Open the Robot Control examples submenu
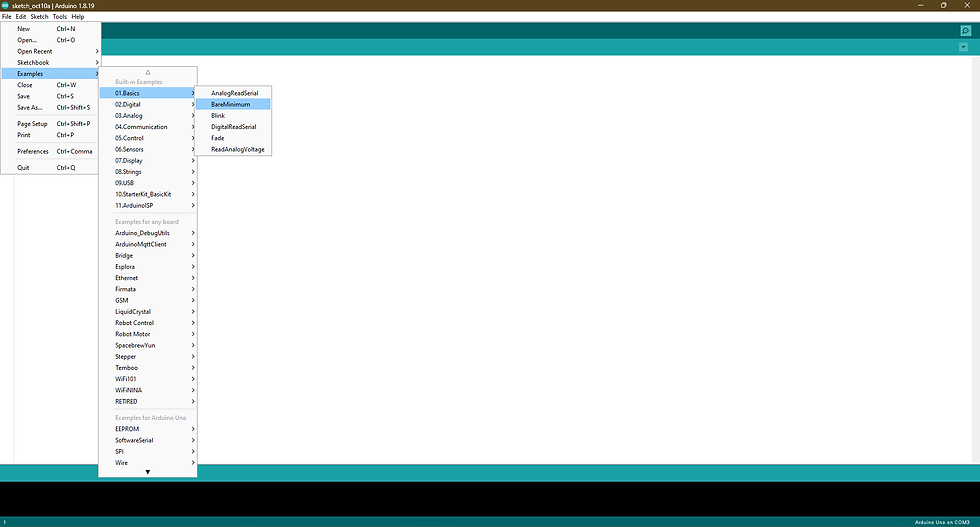Viewport: 980px width, 527px height. [x=148, y=323]
